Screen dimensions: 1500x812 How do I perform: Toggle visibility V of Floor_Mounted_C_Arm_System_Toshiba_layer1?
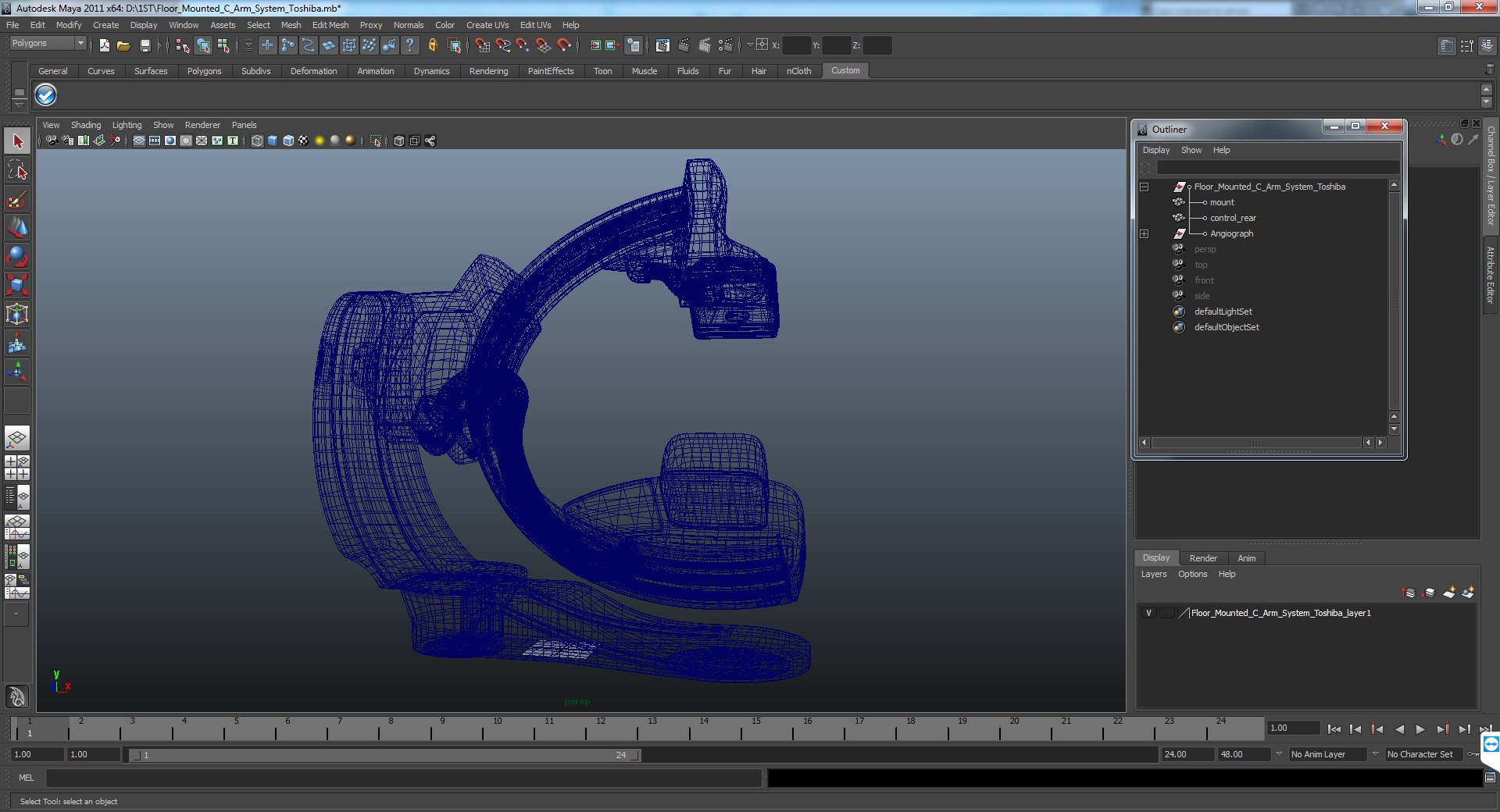pyautogui.click(x=1148, y=613)
